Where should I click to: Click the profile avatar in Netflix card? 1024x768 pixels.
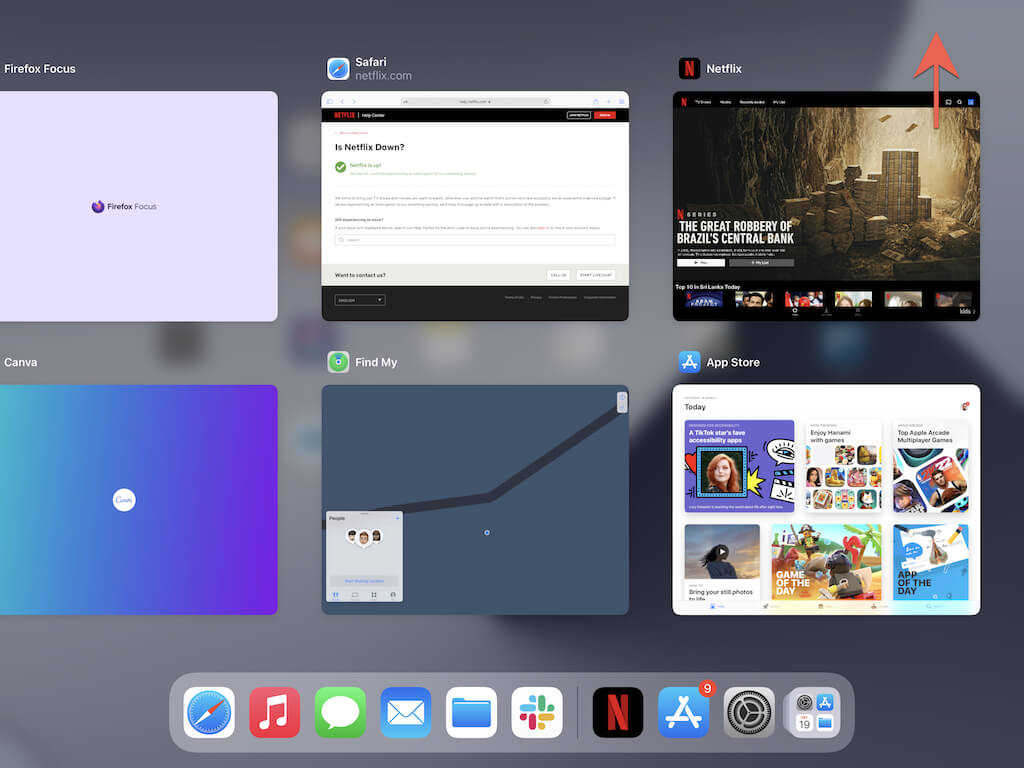(x=971, y=102)
